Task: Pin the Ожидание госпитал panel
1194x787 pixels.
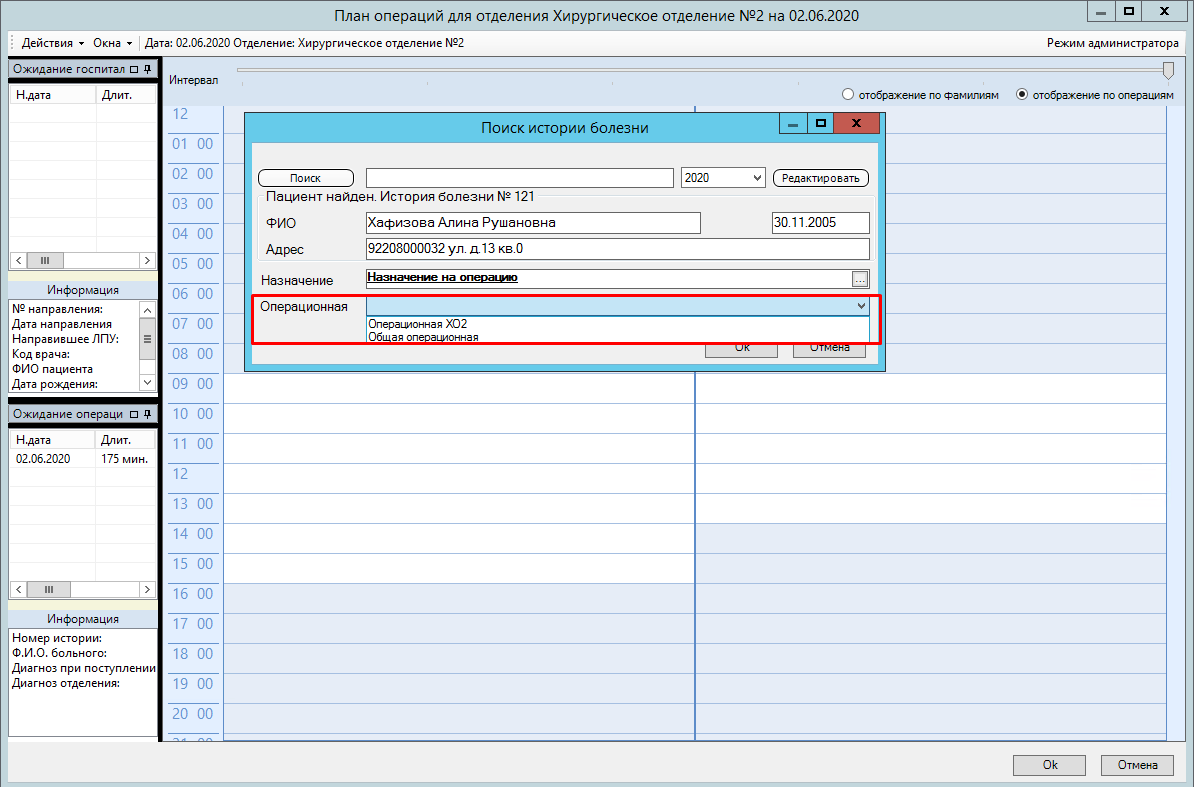Action: pyautogui.click(x=148, y=69)
